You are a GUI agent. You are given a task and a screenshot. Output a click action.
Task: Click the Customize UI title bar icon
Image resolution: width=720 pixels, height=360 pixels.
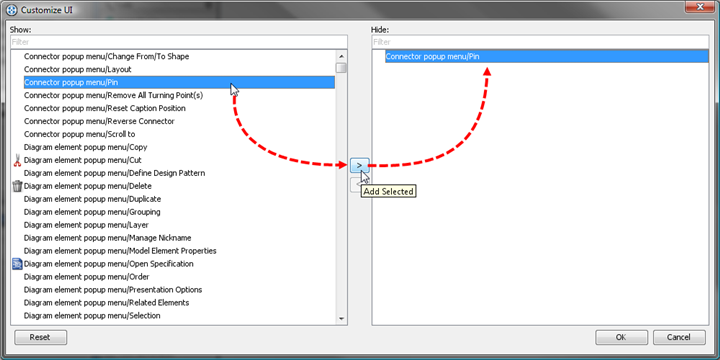click(12, 10)
